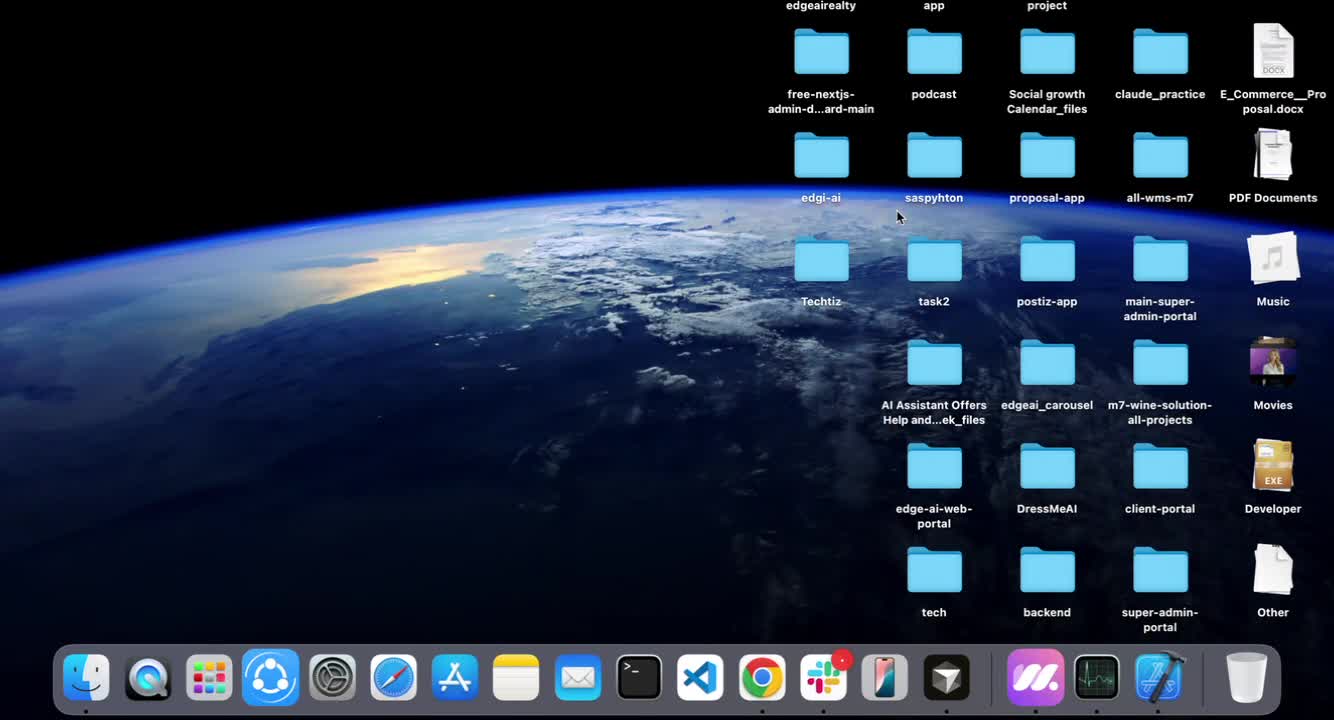
Task: Select the claude_practice folder
Action: point(1160,52)
